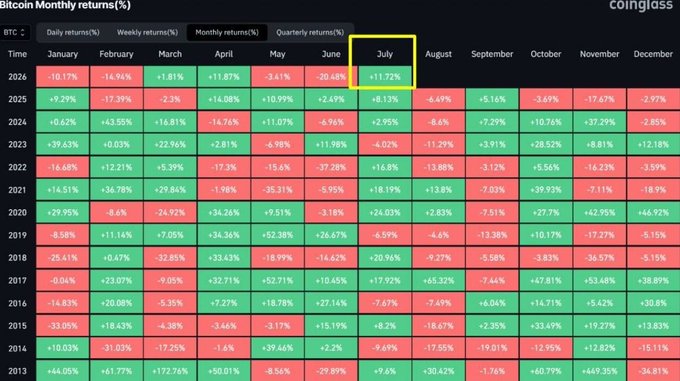Select the 2016 row label
Screen dimensions: 680x381
coord(17,303)
